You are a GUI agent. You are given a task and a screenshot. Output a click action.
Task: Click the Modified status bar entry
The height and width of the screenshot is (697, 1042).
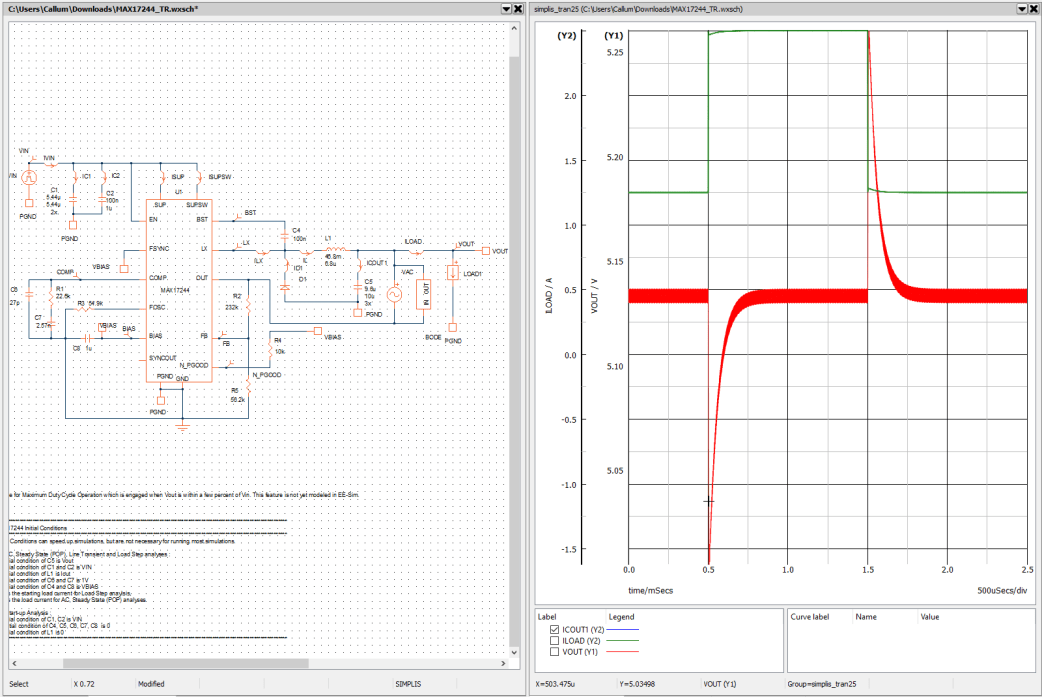coord(151,684)
